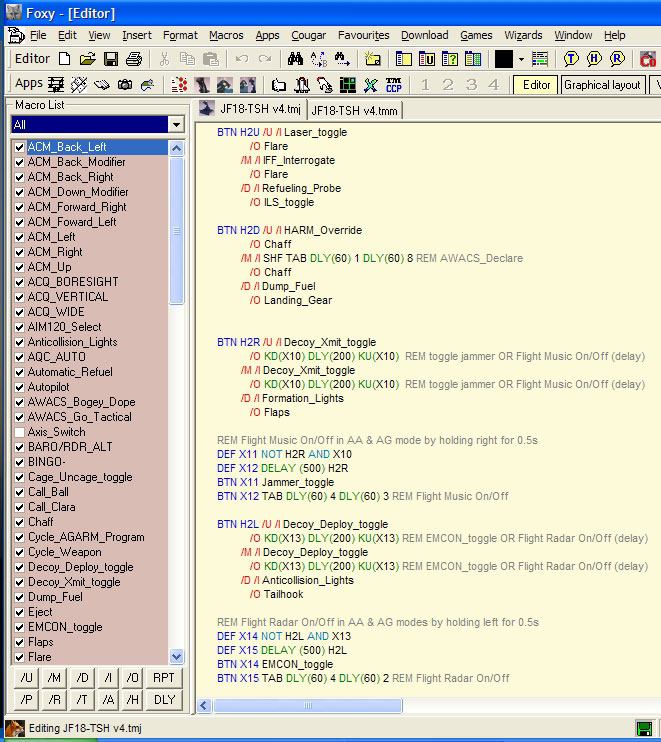The image size is (661, 742).
Task: Click the list icon with the letter U
Action: 427,59
